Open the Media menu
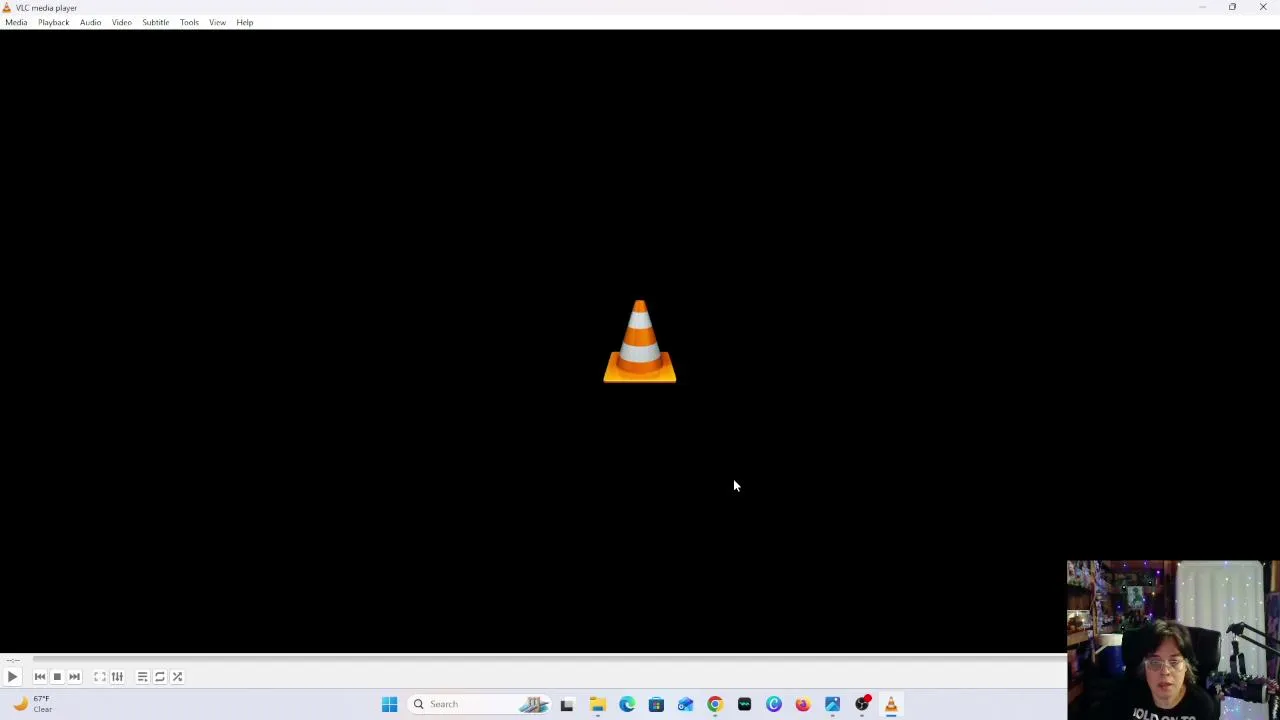 click(16, 22)
